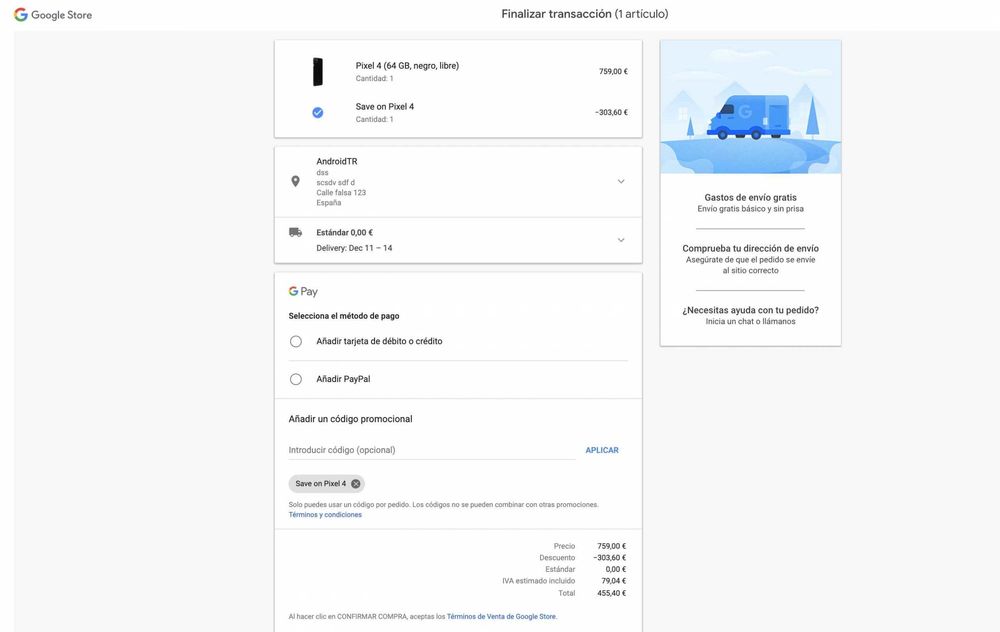Image resolution: width=1000 pixels, height=632 pixels.
Task: Click the Pixel 4 (64 GB, negro, libre) item
Action: point(407,66)
